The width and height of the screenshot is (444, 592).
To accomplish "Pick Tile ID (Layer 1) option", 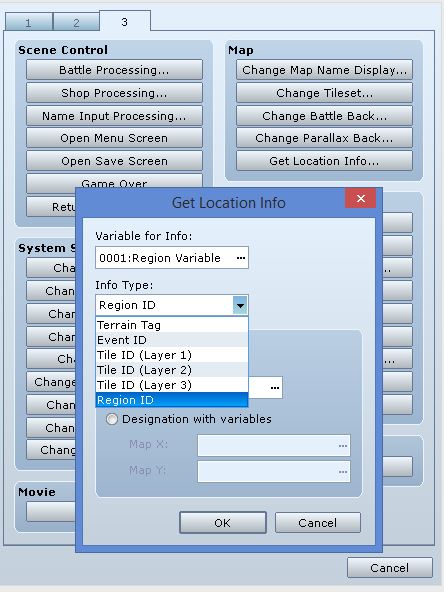I will pos(172,355).
